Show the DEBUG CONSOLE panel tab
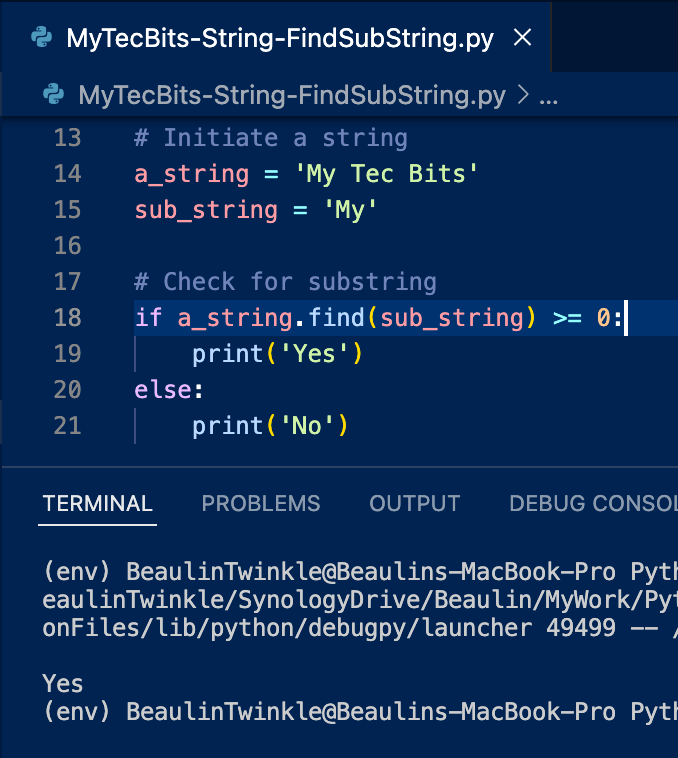678x758 pixels. pyautogui.click(x=592, y=504)
